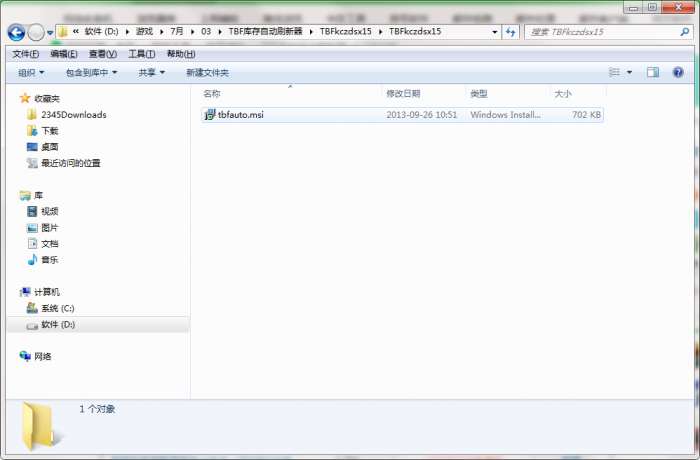This screenshot has height=460, width=700.
Task: Click 03 breadcrumb segment
Action: pos(206,31)
